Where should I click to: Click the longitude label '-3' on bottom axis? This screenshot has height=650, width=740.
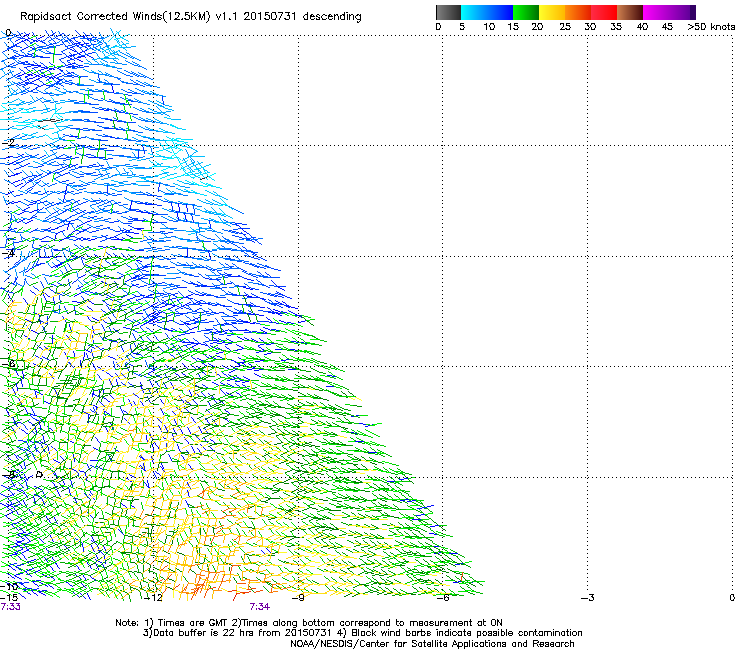tap(588, 598)
